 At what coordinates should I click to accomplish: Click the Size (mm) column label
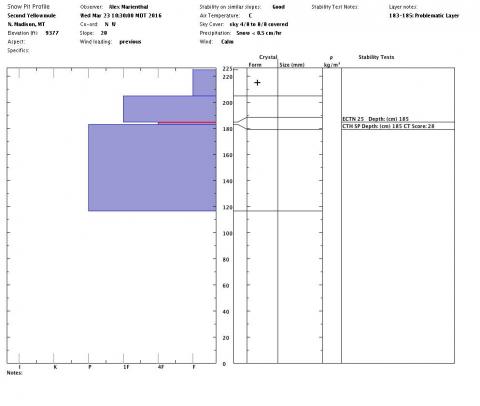point(292,65)
